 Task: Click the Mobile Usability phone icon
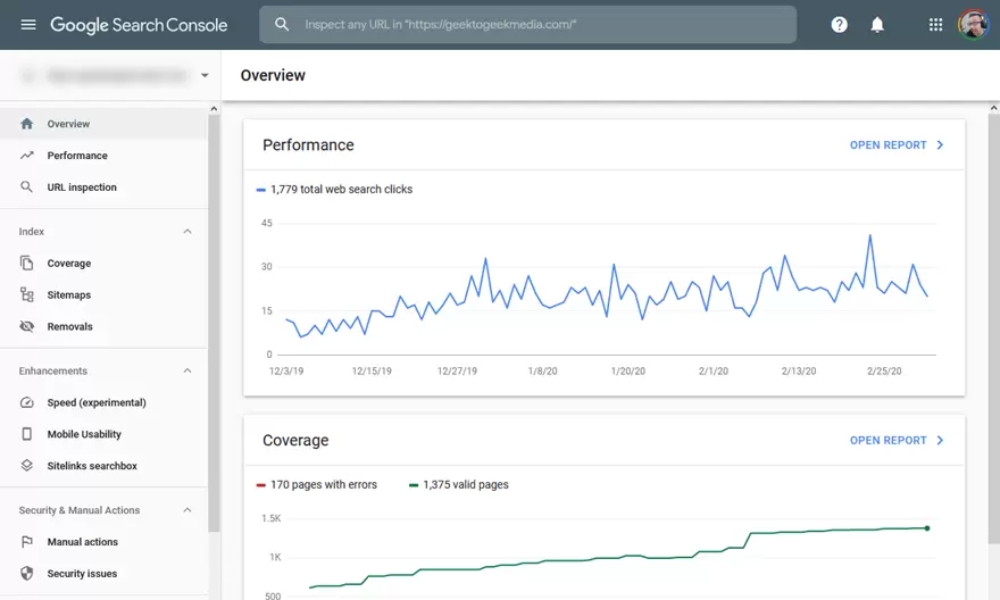(x=27, y=434)
